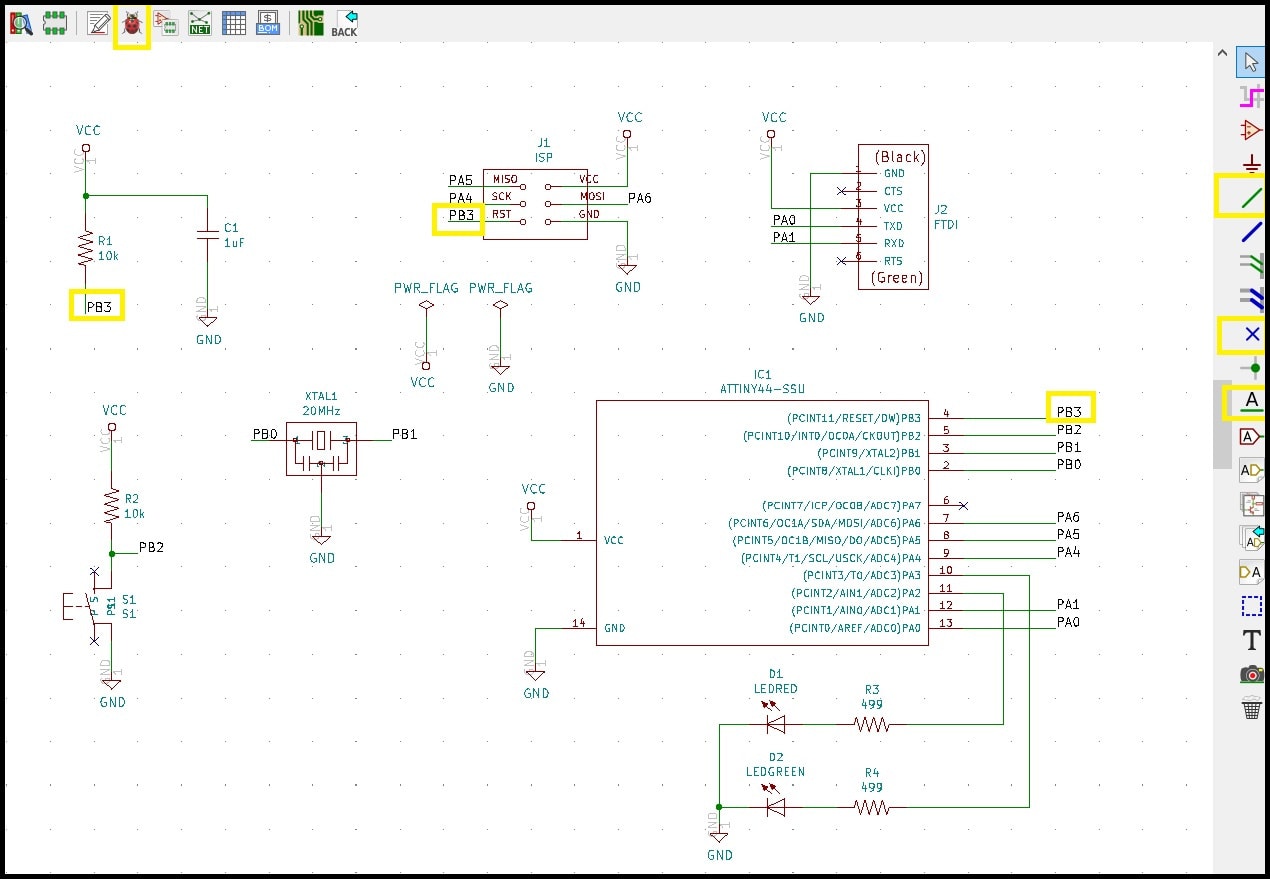Click the PB2 label near R2
Viewport: 1270px width, 879px height.
[151, 547]
